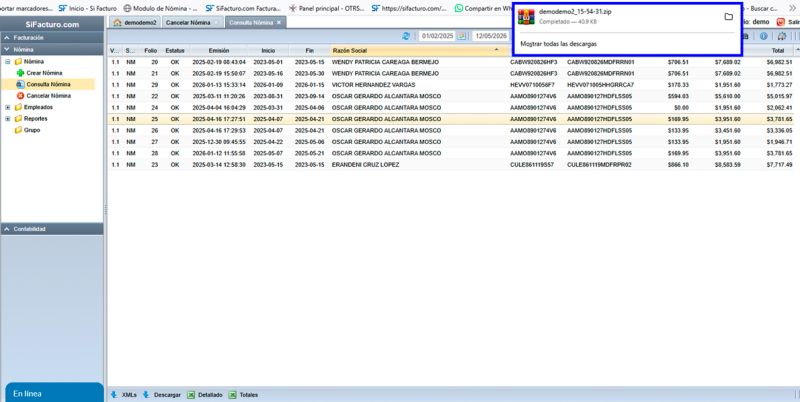Click the Inicio column header
The height and width of the screenshot is (402, 800).
coord(268,51)
